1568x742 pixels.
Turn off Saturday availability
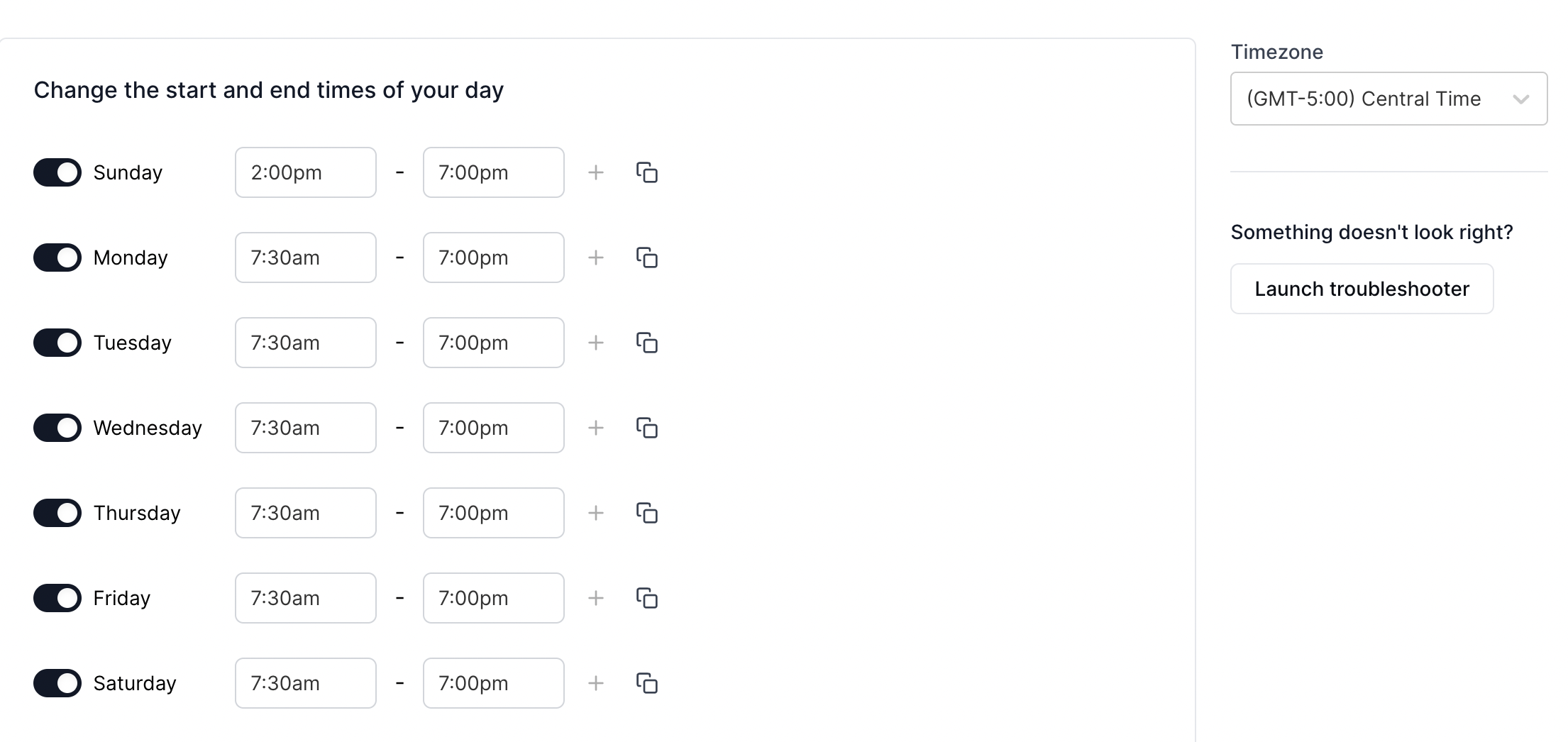(x=57, y=683)
